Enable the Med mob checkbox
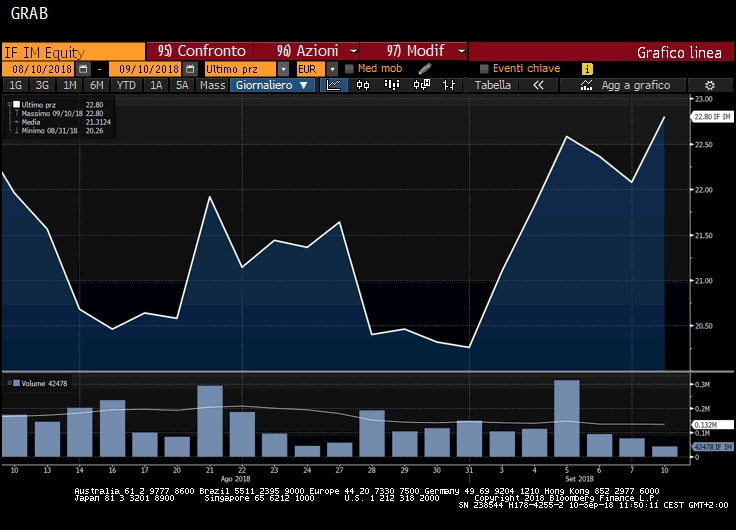The height and width of the screenshot is (530, 736). tap(349, 69)
